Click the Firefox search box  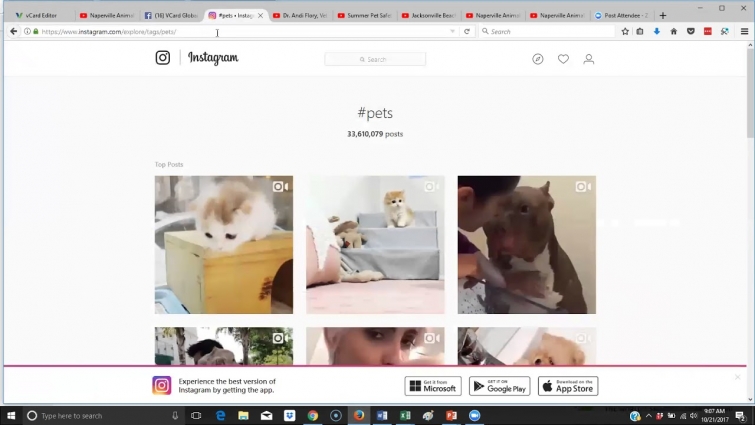(x=547, y=31)
